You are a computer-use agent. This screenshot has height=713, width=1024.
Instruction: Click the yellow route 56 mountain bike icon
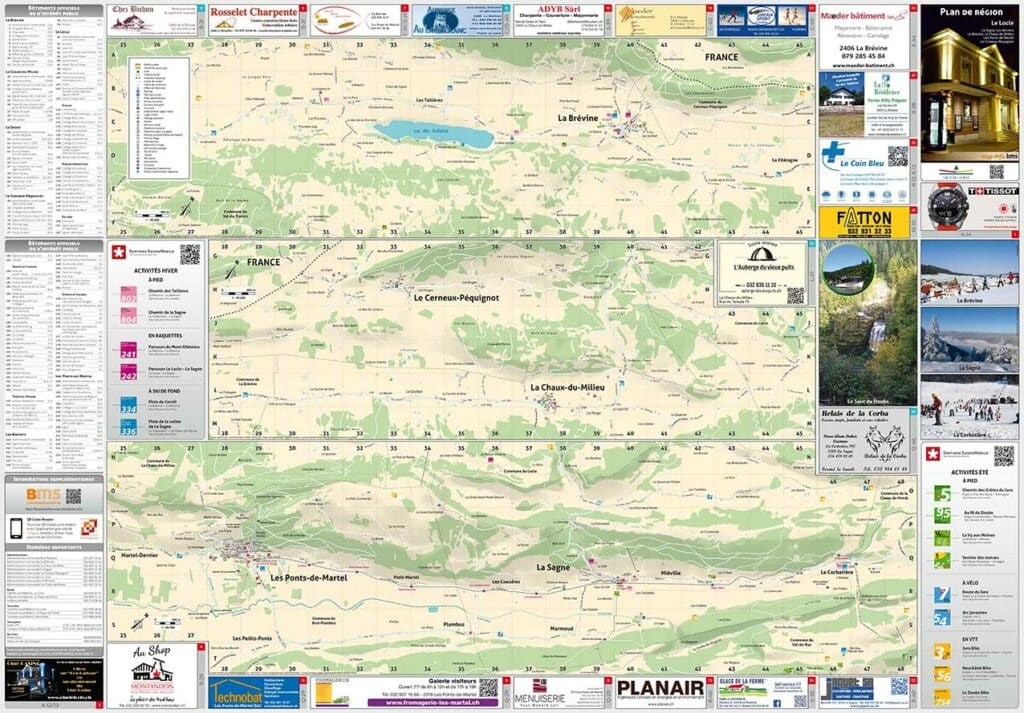point(942,674)
